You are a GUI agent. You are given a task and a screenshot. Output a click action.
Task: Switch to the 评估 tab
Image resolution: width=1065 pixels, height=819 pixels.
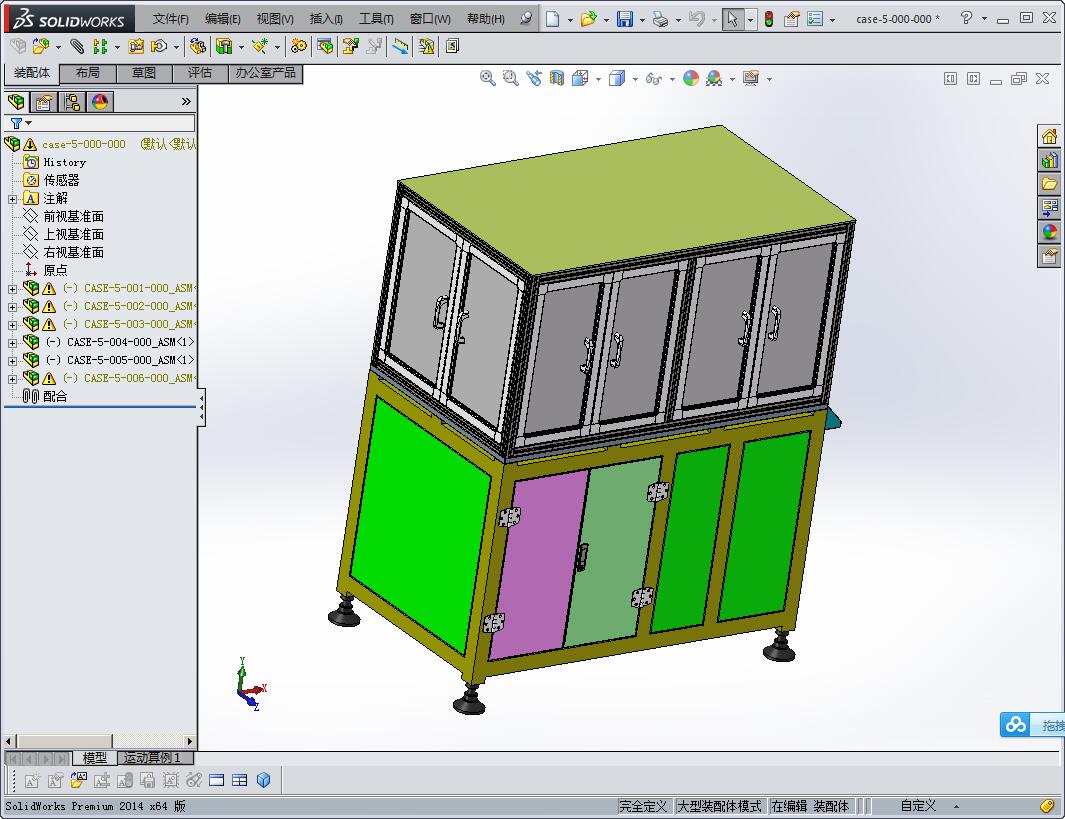[x=199, y=73]
